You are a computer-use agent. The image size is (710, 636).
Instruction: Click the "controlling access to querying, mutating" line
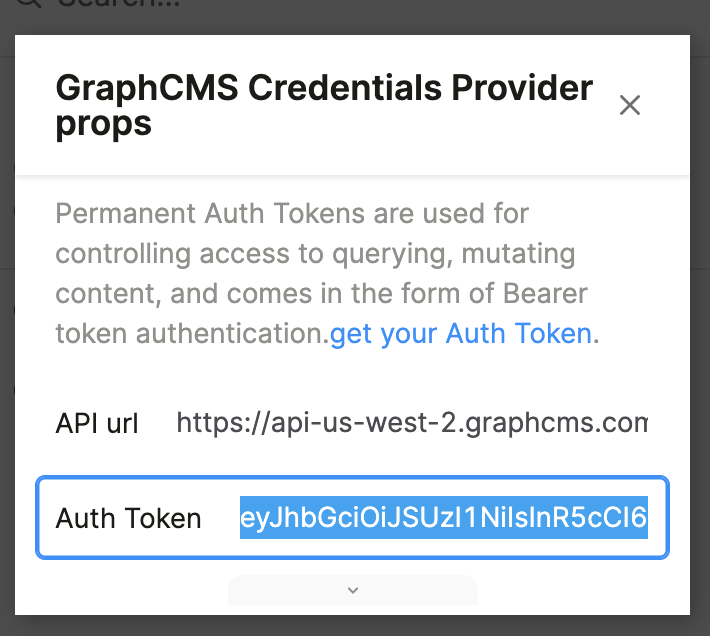coord(315,253)
